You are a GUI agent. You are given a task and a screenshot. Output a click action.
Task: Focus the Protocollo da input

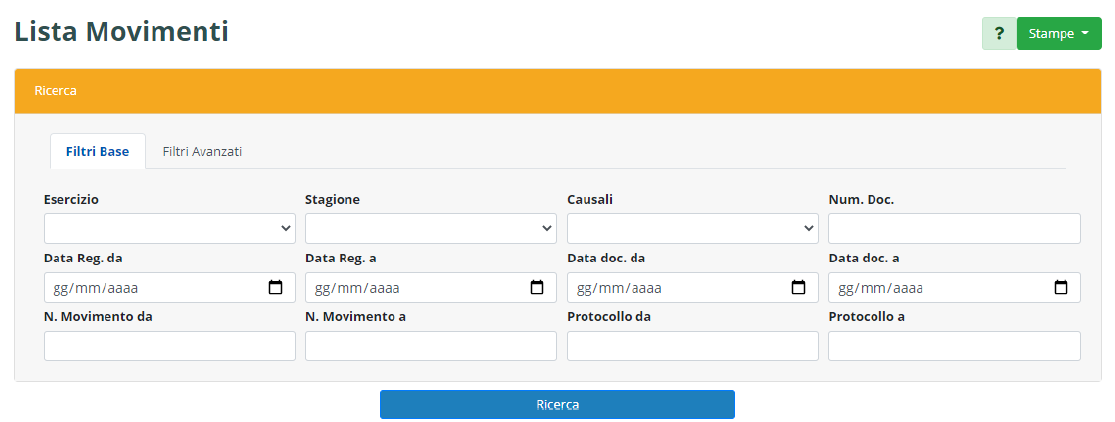pyautogui.click(x=693, y=346)
